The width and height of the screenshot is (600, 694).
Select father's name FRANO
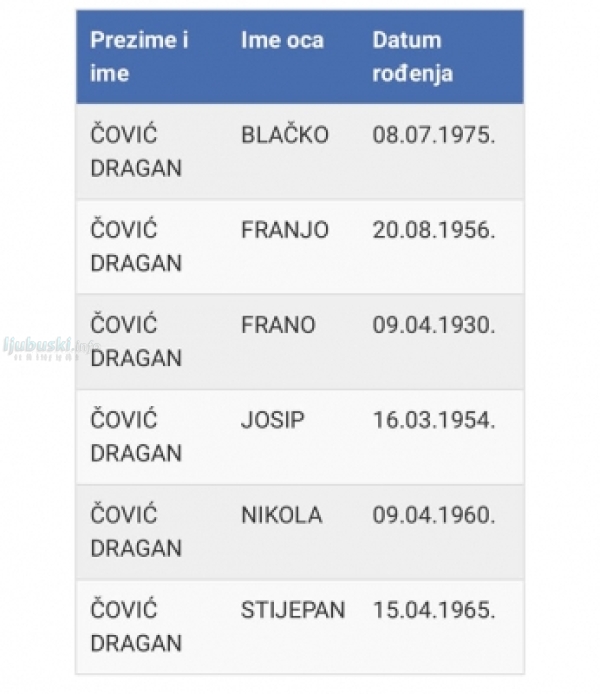(278, 325)
